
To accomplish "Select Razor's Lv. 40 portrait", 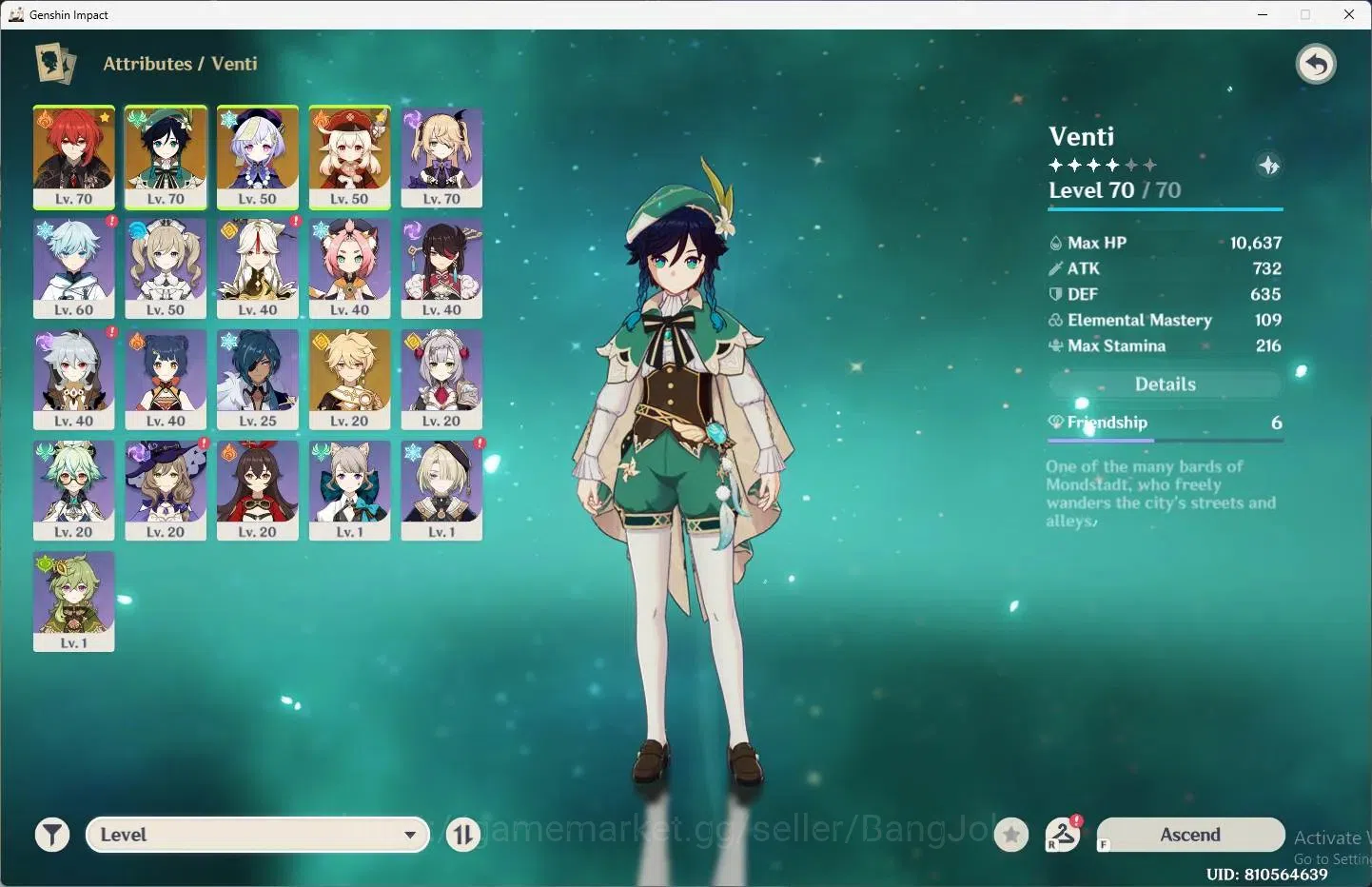I will 74,380.
